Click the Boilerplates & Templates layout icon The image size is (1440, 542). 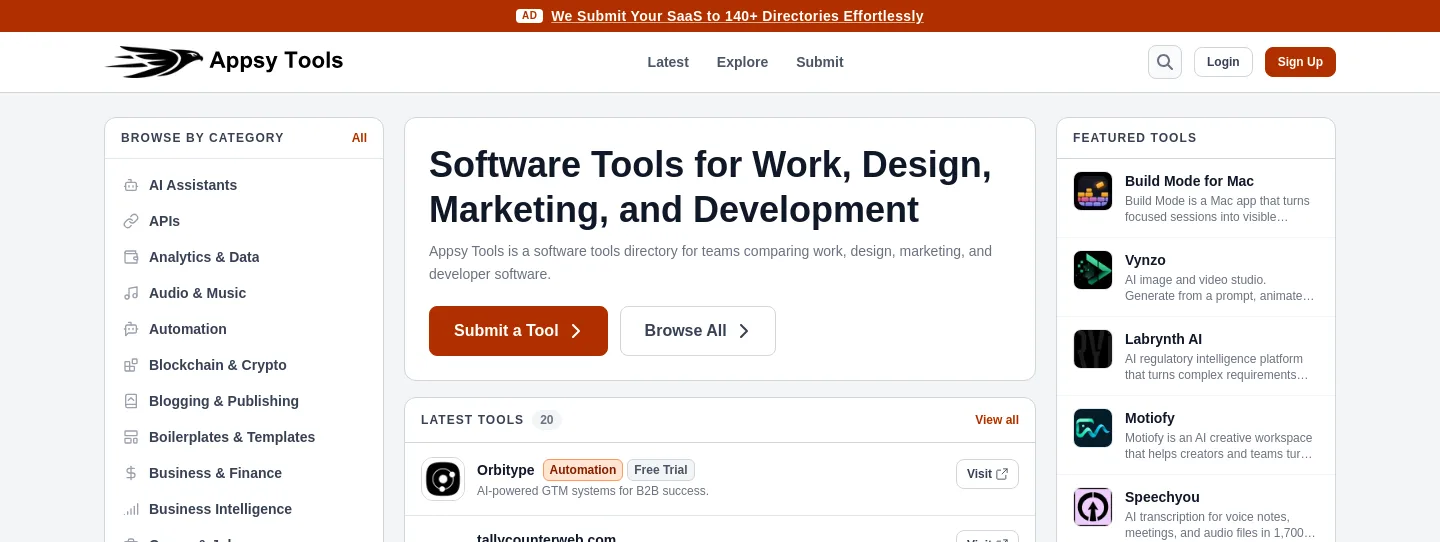pos(131,437)
